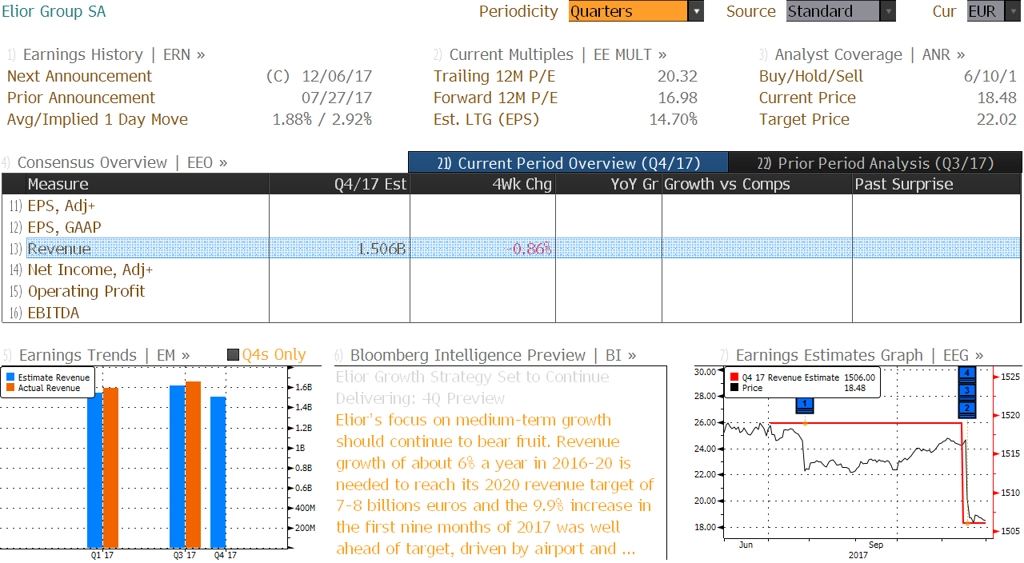Click the black Price legend swatch
The height and width of the screenshot is (563, 1024).
pos(734,388)
